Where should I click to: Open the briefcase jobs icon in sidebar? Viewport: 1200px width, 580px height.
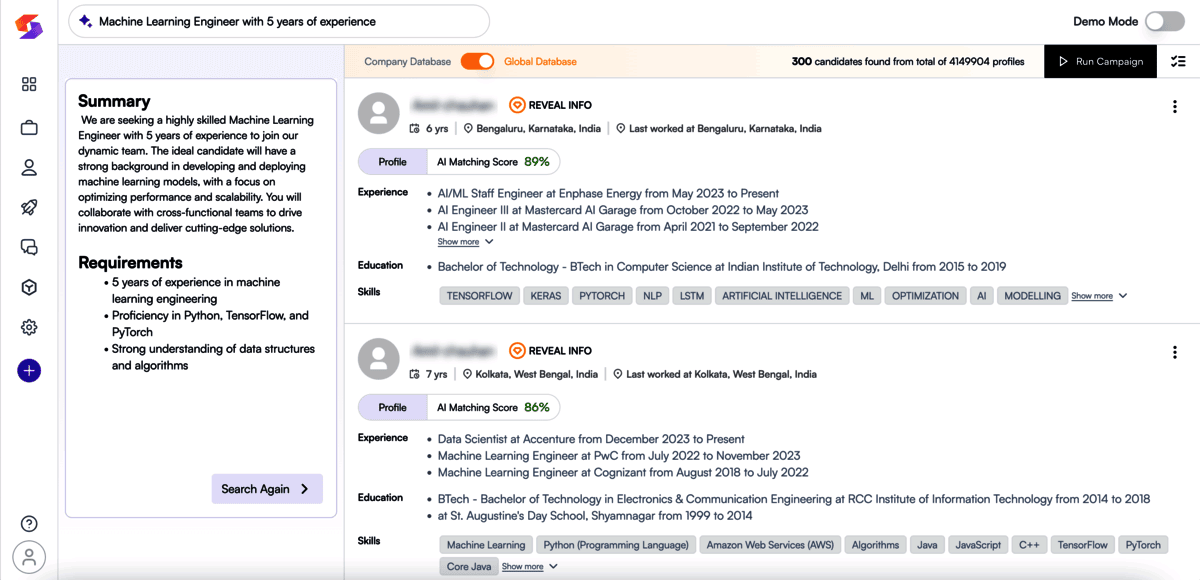click(x=29, y=127)
